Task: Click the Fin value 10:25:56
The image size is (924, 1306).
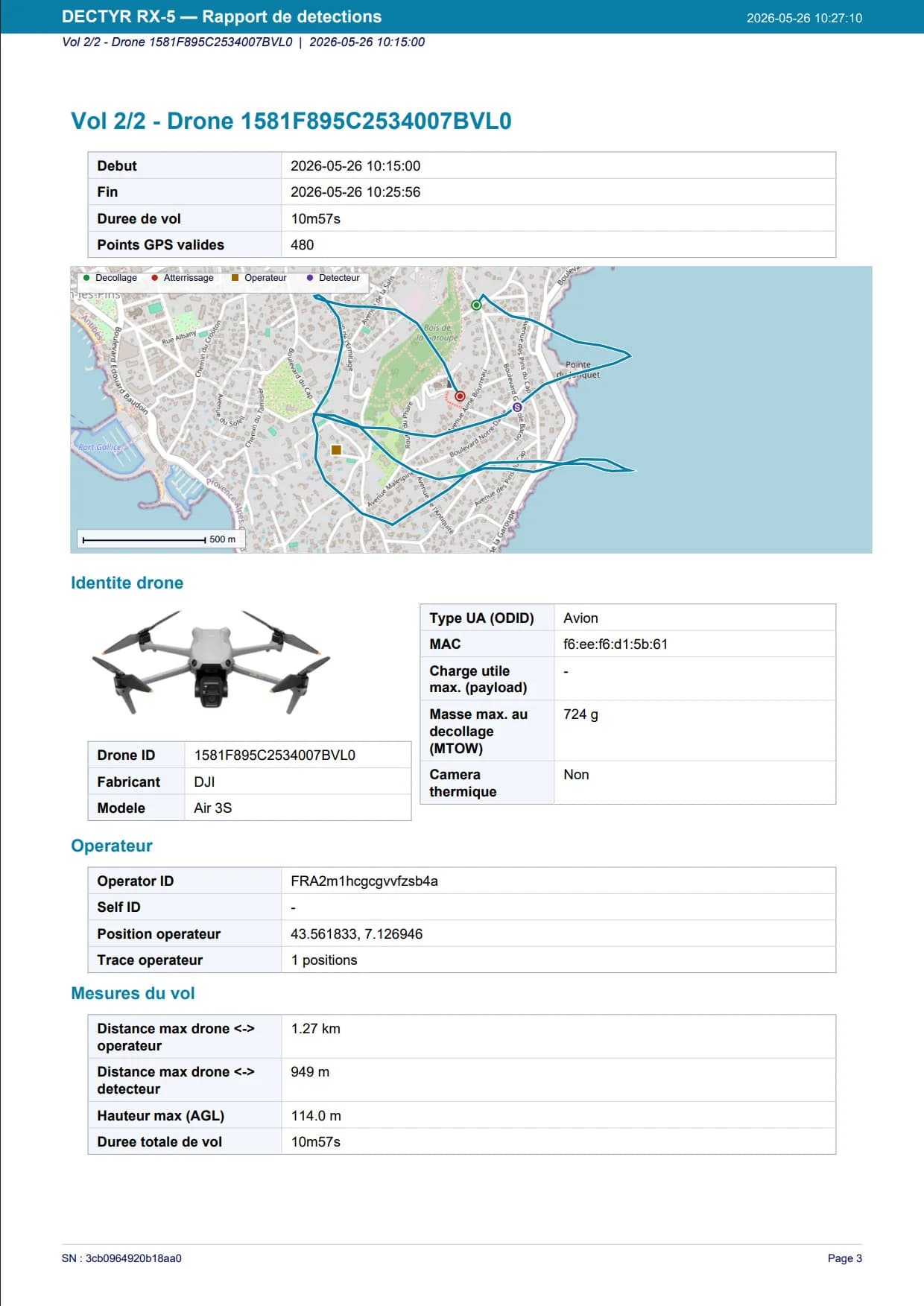Action: (355, 192)
